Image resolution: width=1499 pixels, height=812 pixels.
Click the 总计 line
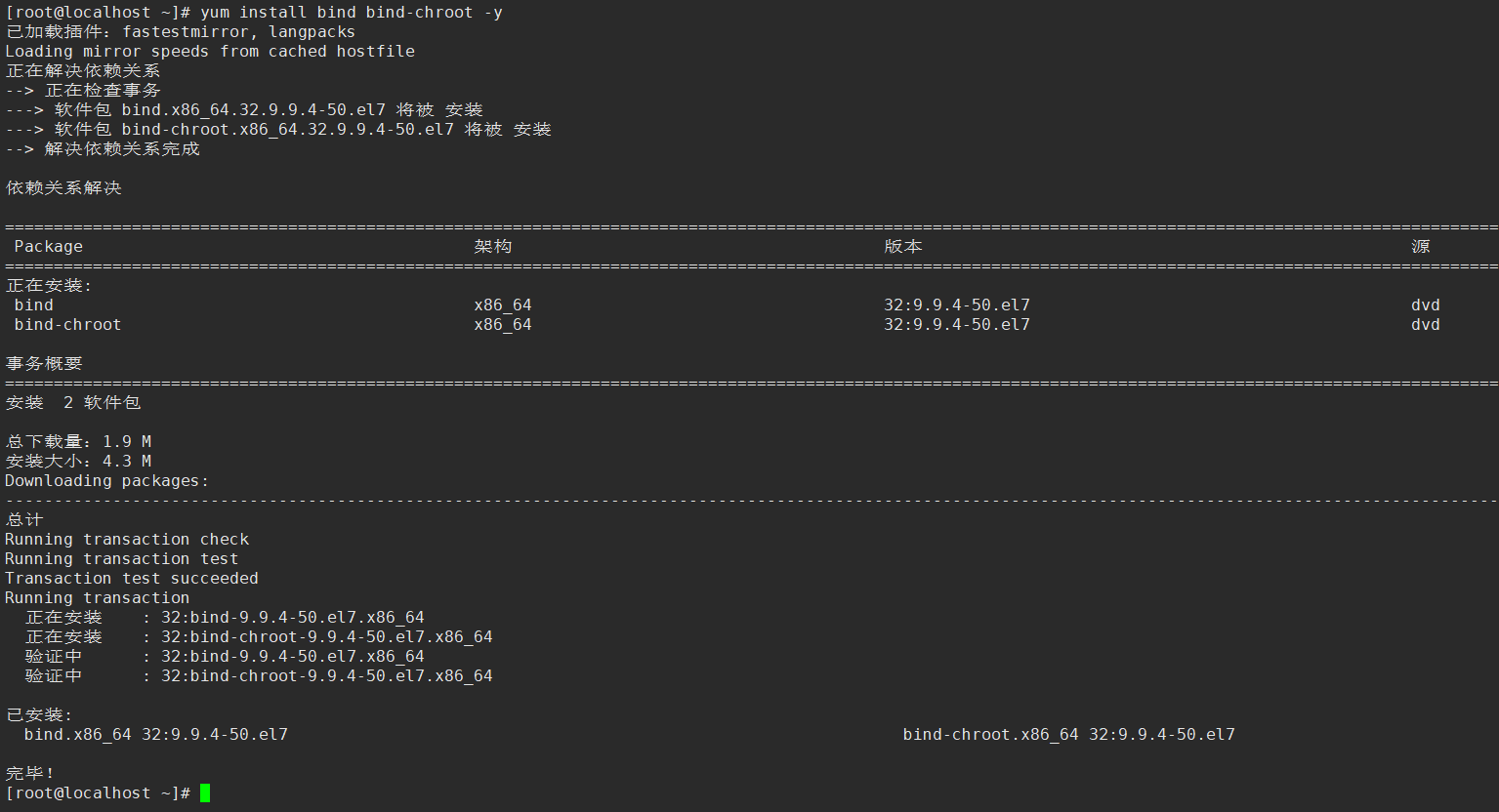(x=24, y=520)
